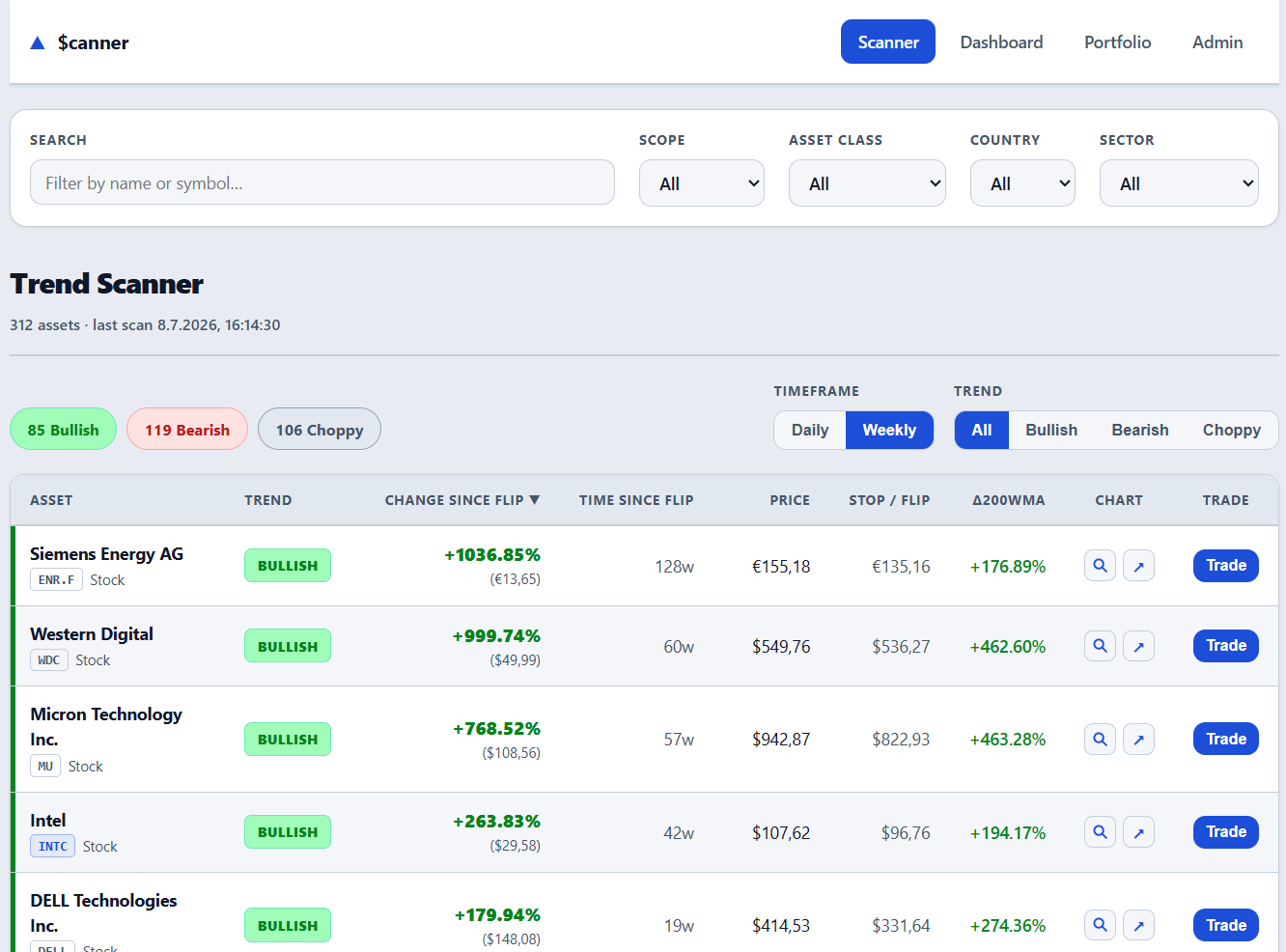The height and width of the screenshot is (952, 1286).
Task: Click the Intel asset name
Action: point(48,821)
